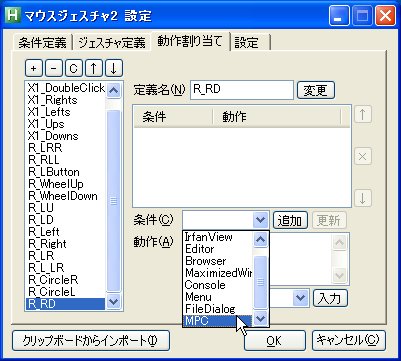Viewport: 401px width, 361px height.
Task: Open the 設定 tab
Action: [x=250, y=43]
